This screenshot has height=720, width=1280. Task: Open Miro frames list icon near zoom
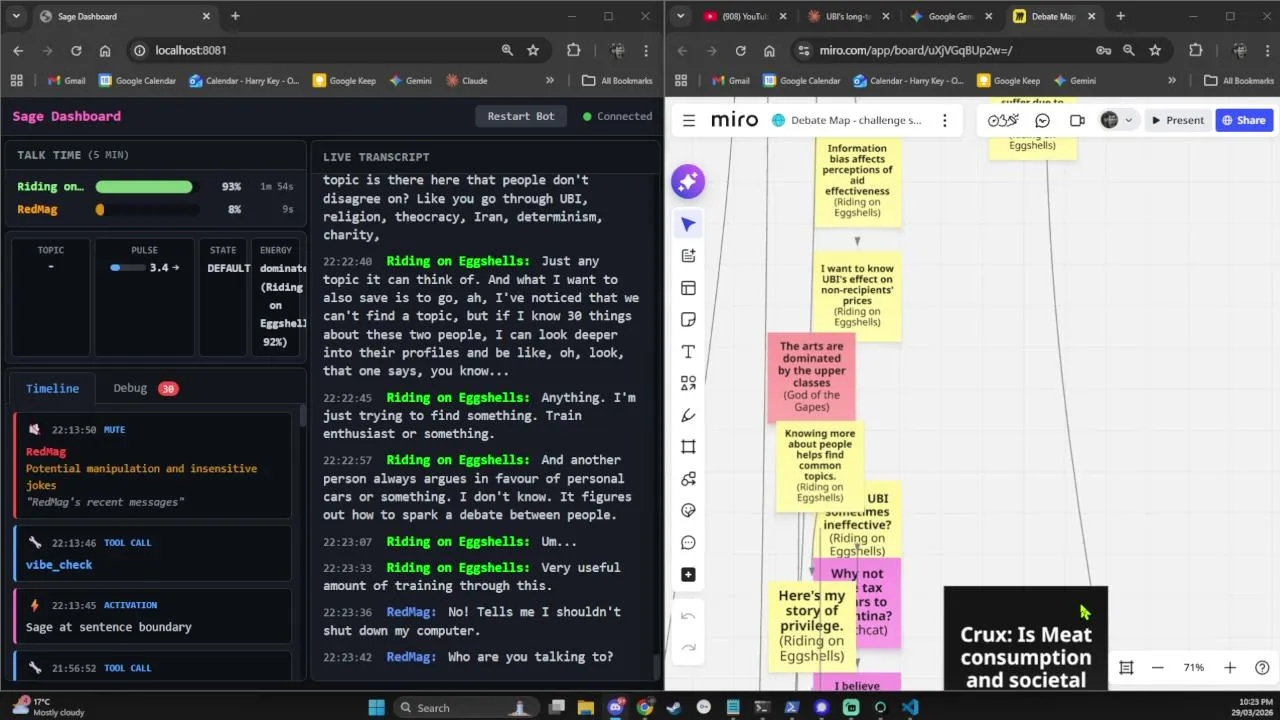pyautogui.click(x=1126, y=668)
